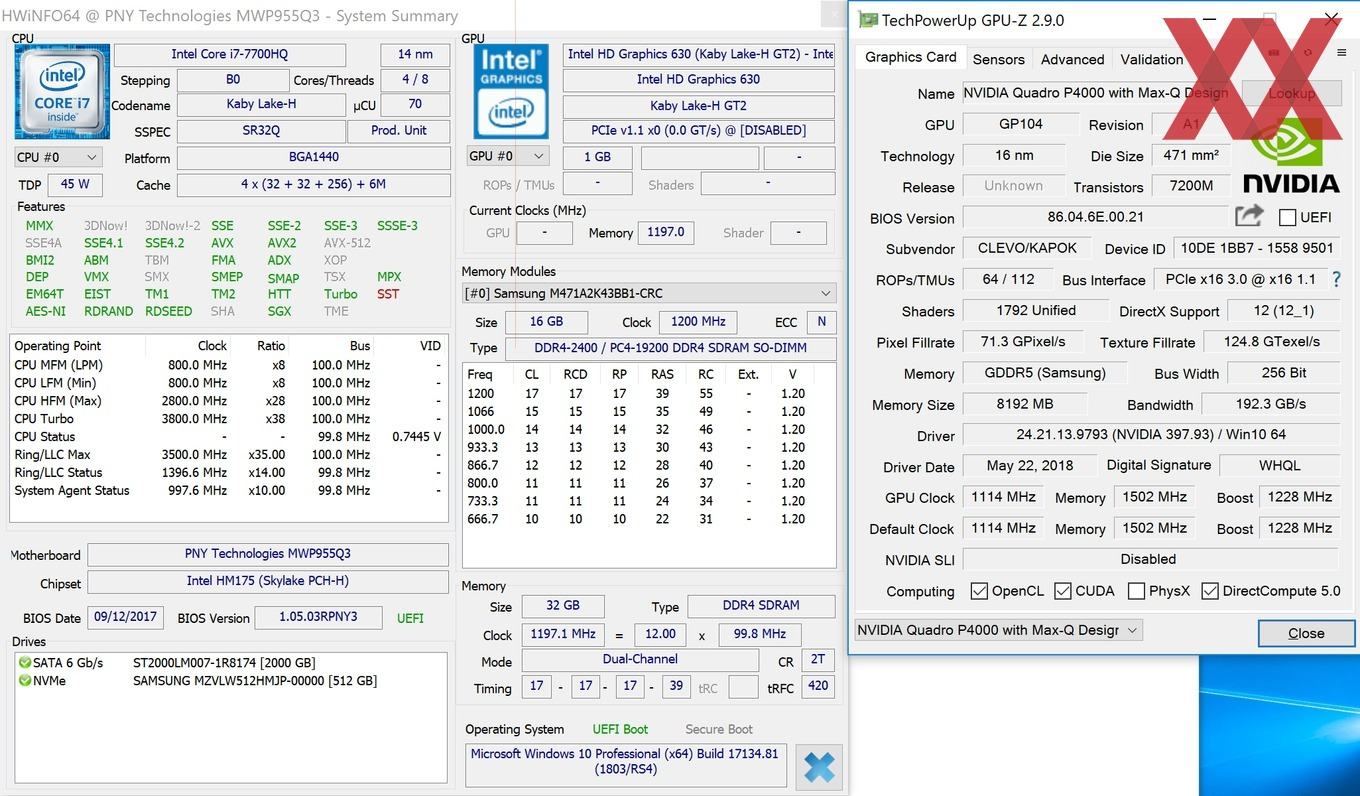
Task: Click the NVIDIA logo in GPU-Z
Action: tap(1291, 156)
